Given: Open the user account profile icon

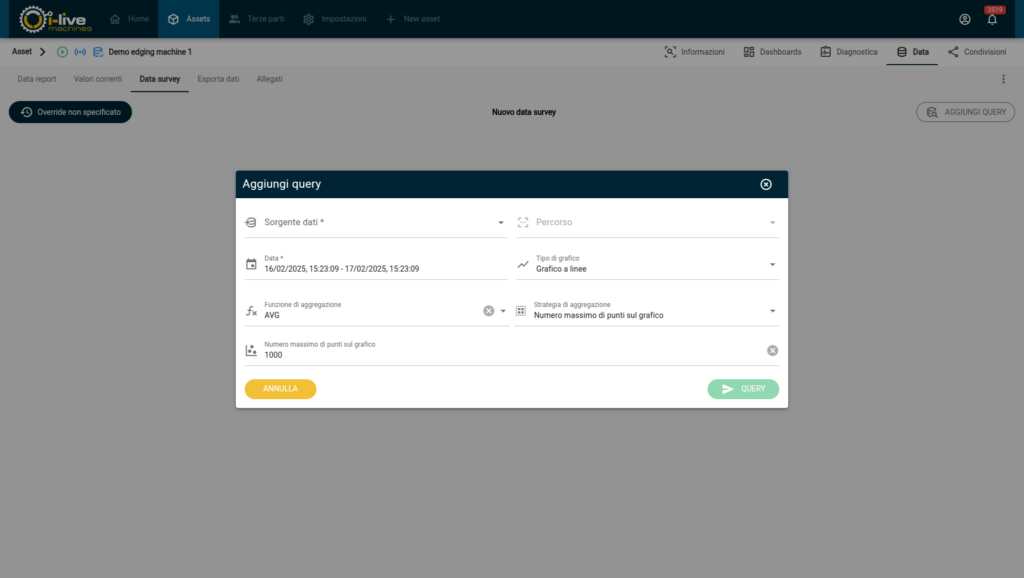Looking at the screenshot, I should point(964,19).
